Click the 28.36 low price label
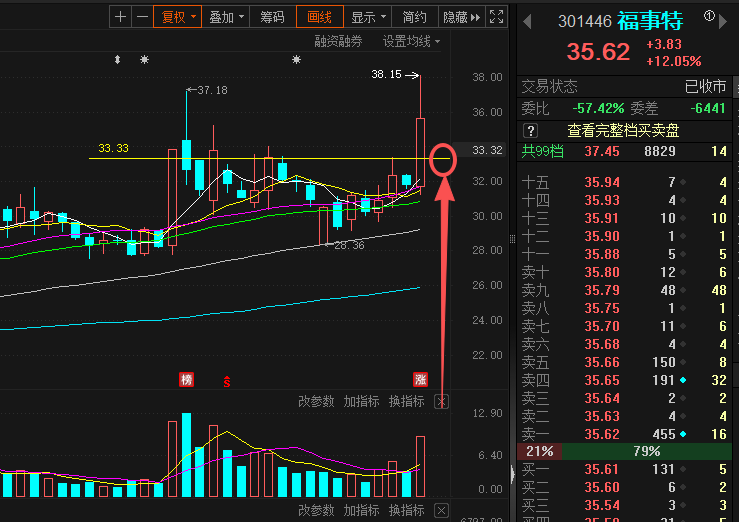The width and height of the screenshot is (739, 522). pyautogui.click(x=349, y=245)
